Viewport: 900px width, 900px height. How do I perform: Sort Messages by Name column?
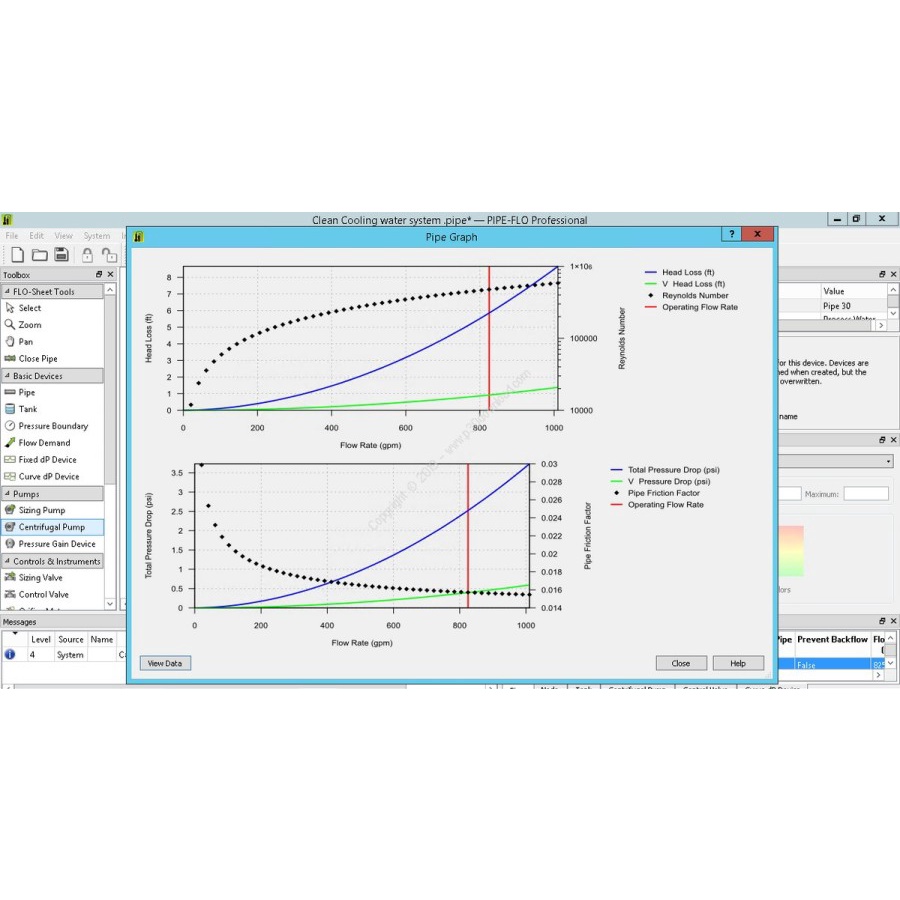[102, 639]
